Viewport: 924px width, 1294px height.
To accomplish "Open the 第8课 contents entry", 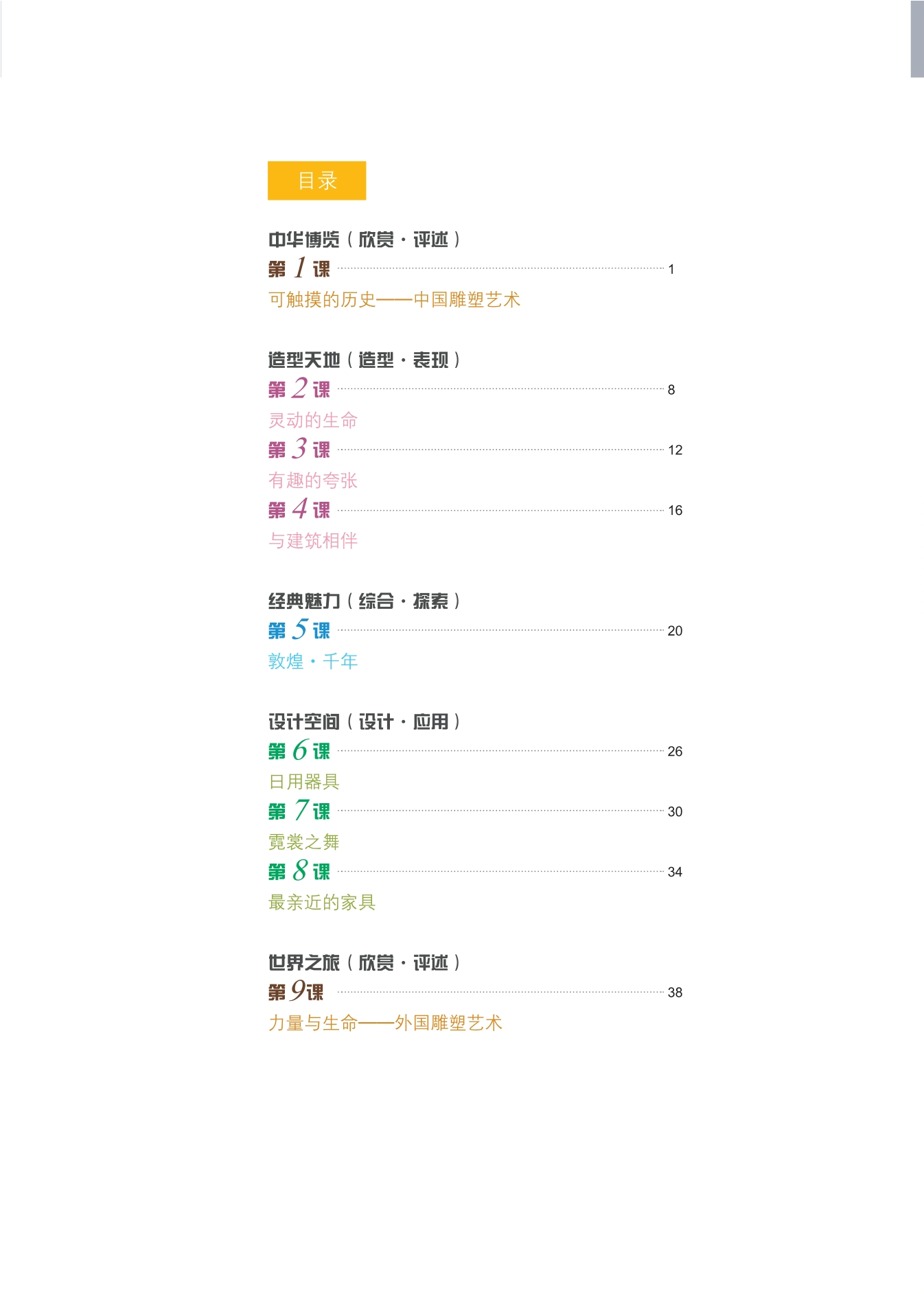I will coord(299,872).
